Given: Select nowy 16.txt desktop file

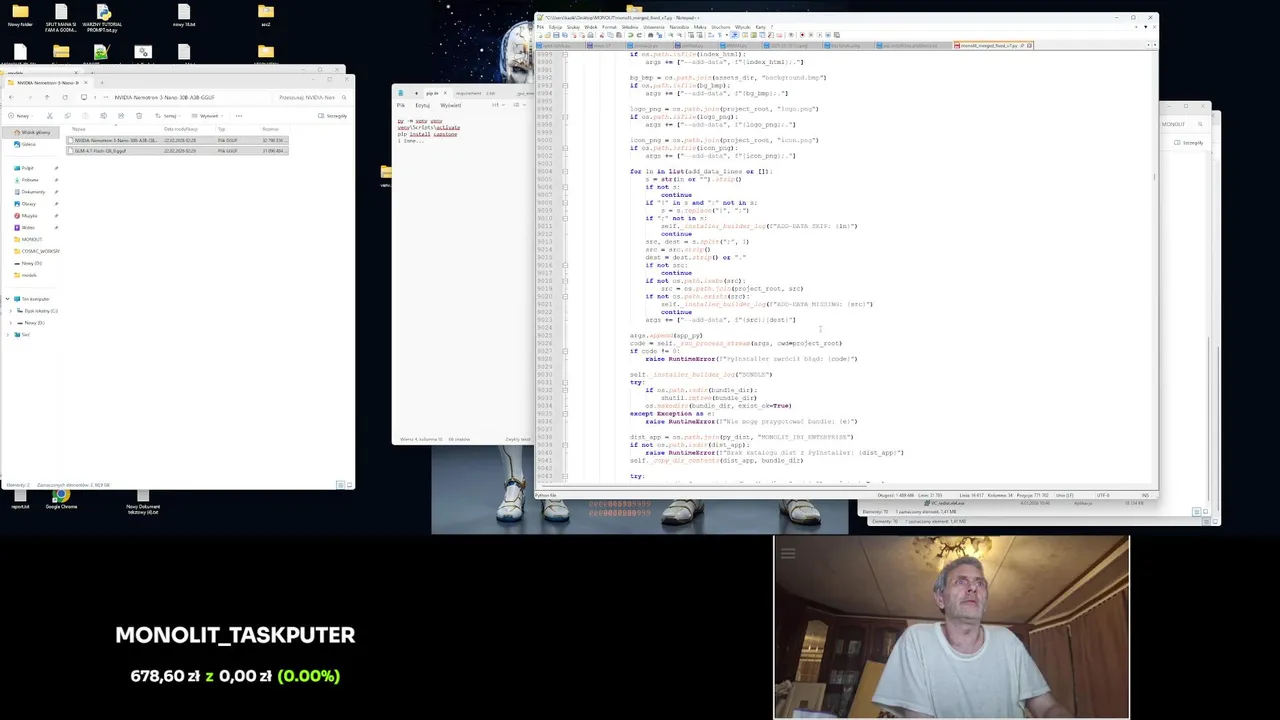Looking at the screenshot, I should tap(184, 17).
